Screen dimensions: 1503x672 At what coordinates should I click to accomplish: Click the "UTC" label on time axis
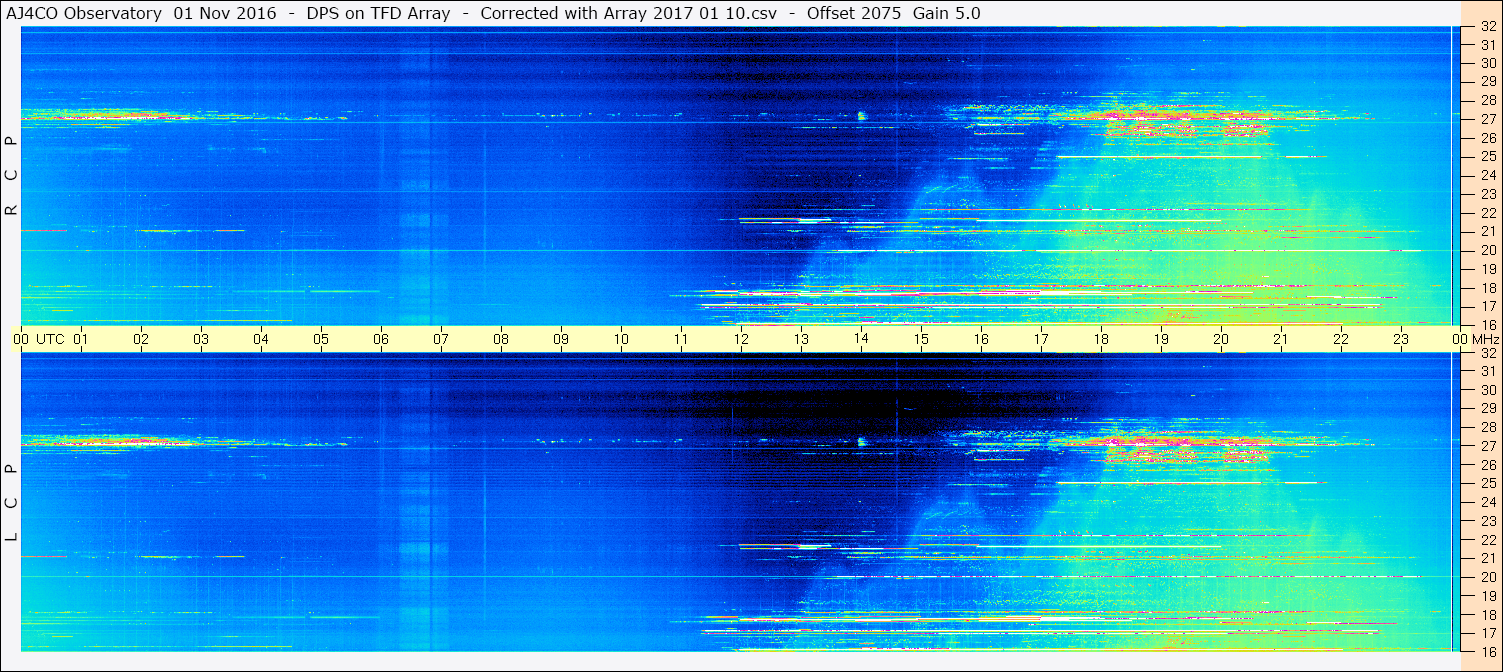point(50,339)
